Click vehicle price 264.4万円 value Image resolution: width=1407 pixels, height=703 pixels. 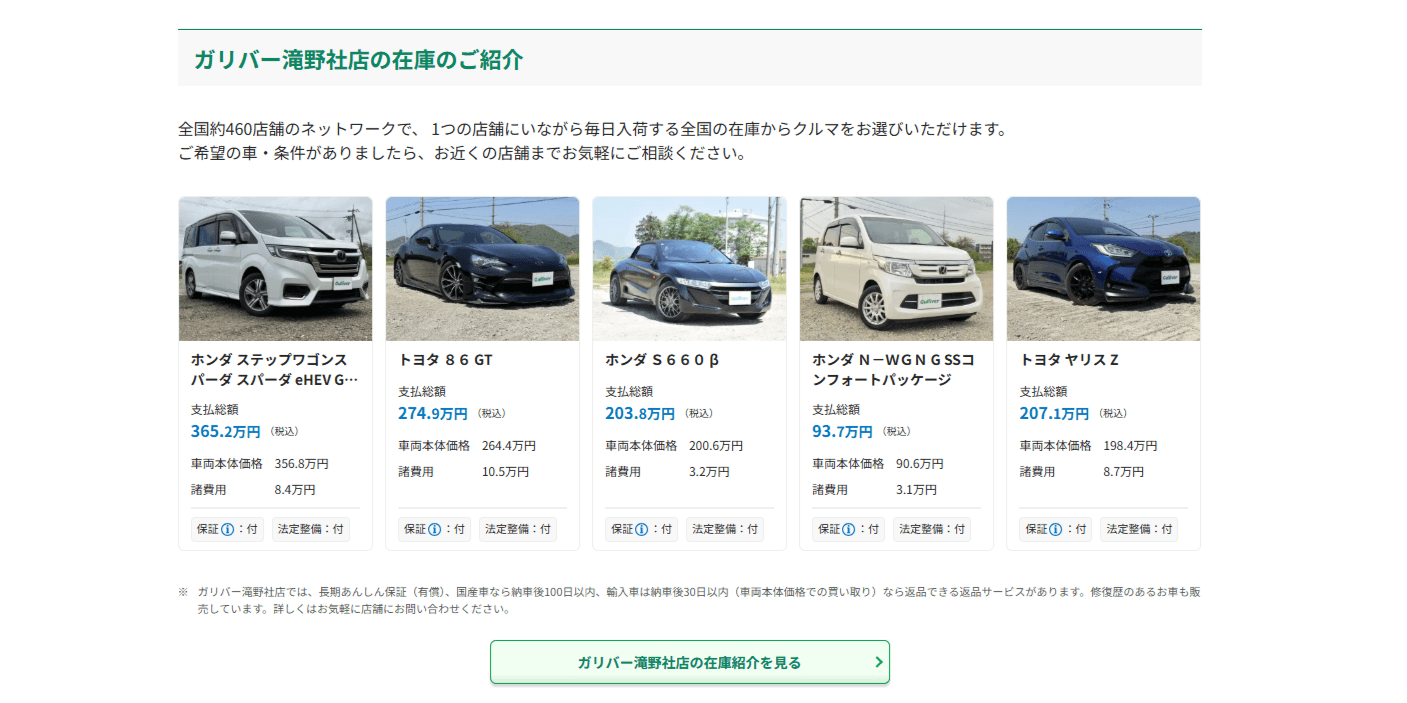[509, 446]
